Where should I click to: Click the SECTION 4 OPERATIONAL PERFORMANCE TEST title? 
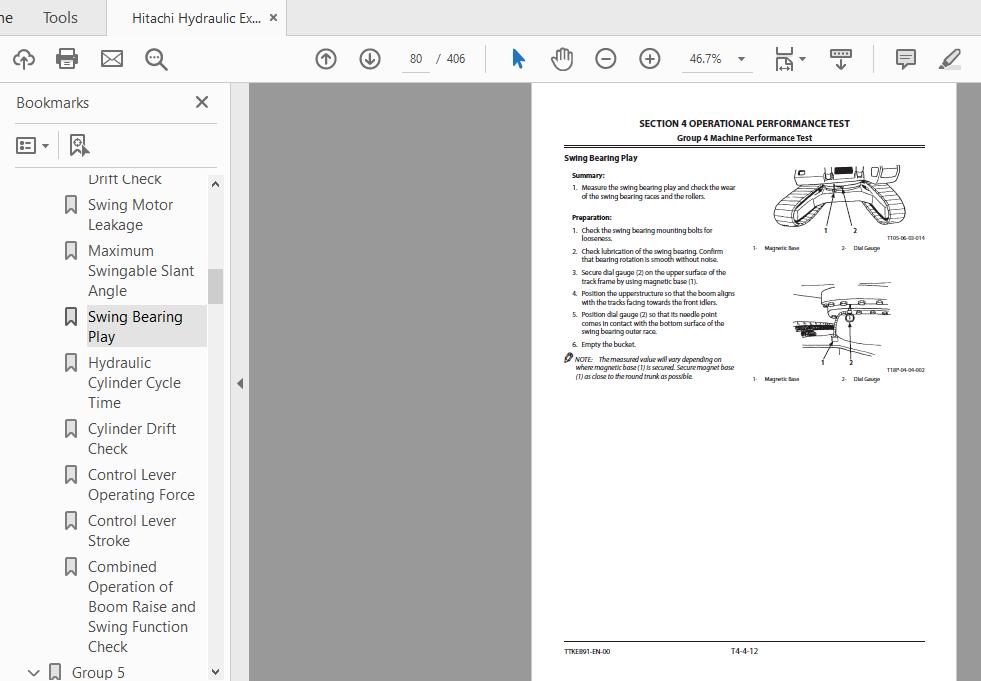(x=744, y=124)
